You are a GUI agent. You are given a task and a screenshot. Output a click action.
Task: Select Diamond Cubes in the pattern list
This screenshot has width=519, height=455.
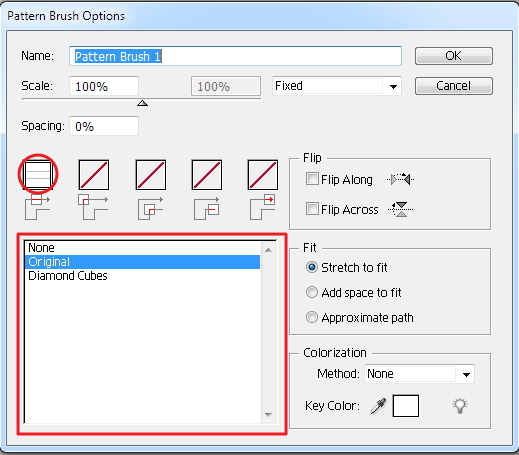(142, 276)
